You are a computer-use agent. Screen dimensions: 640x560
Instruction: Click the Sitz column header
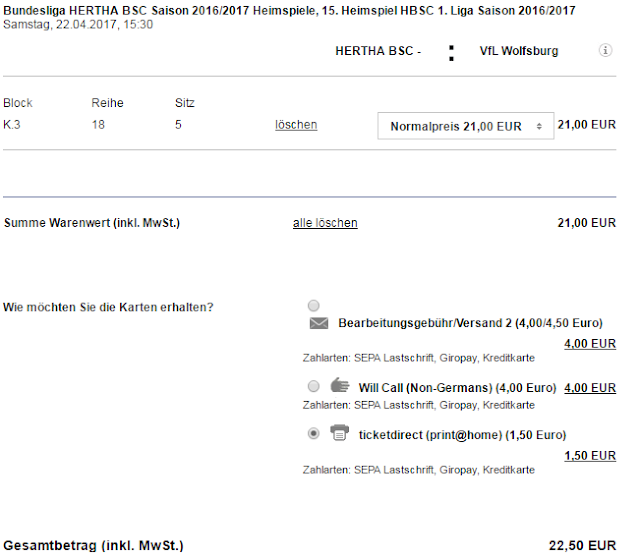(x=185, y=102)
